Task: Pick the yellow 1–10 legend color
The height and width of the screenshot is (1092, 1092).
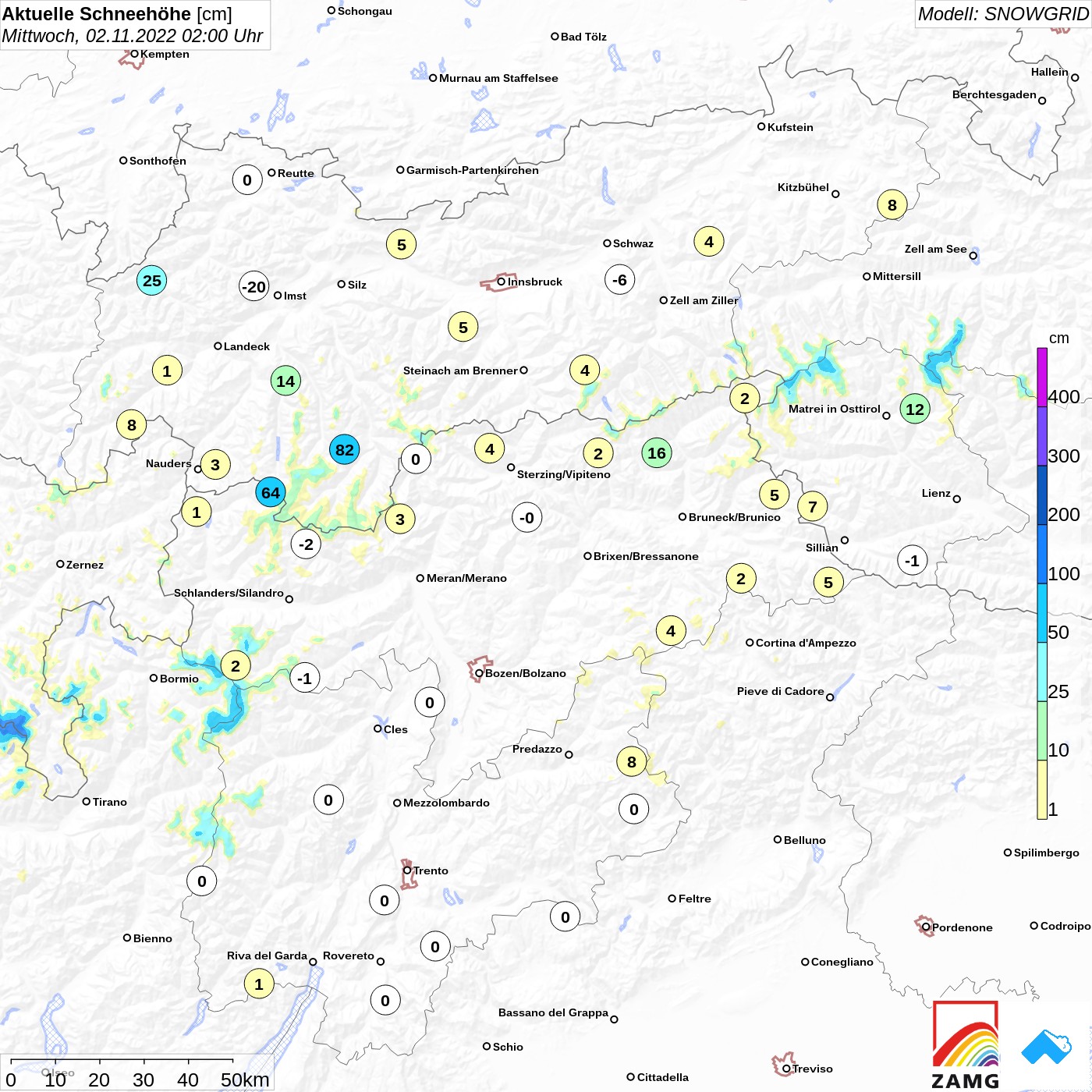Action: click(x=1042, y=789)
